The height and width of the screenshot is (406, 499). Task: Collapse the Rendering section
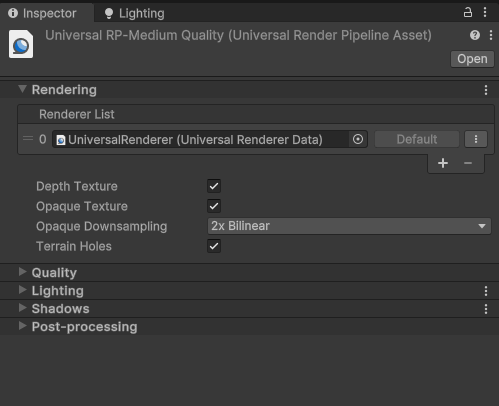click(22, 89)
